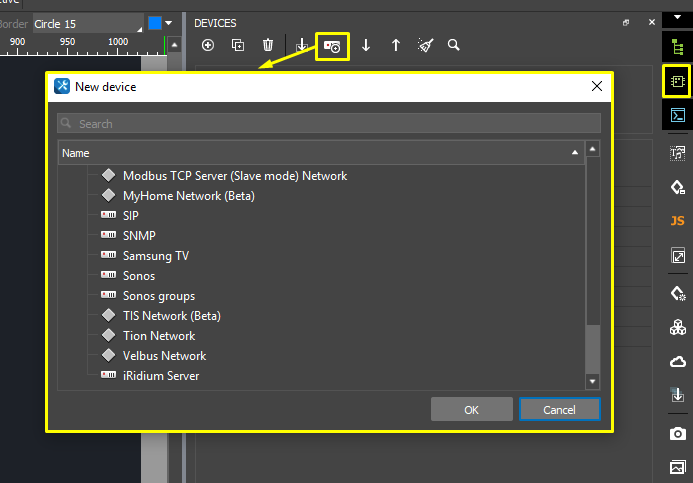The width and height of the screenshot is (693, 483).
Task: Click the camera screenshot sidebar icon
Action: pyautogui.click(x=678, y=433)
